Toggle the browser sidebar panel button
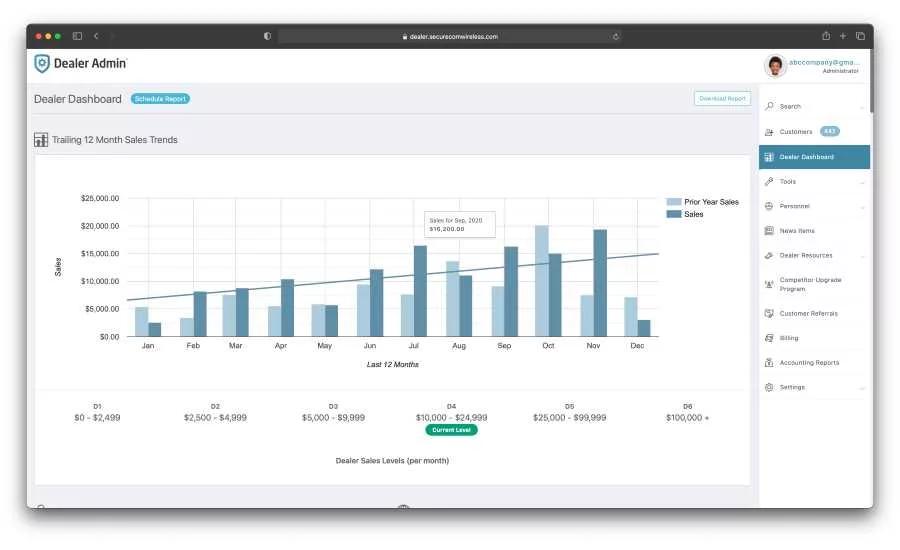 (77, 36)
